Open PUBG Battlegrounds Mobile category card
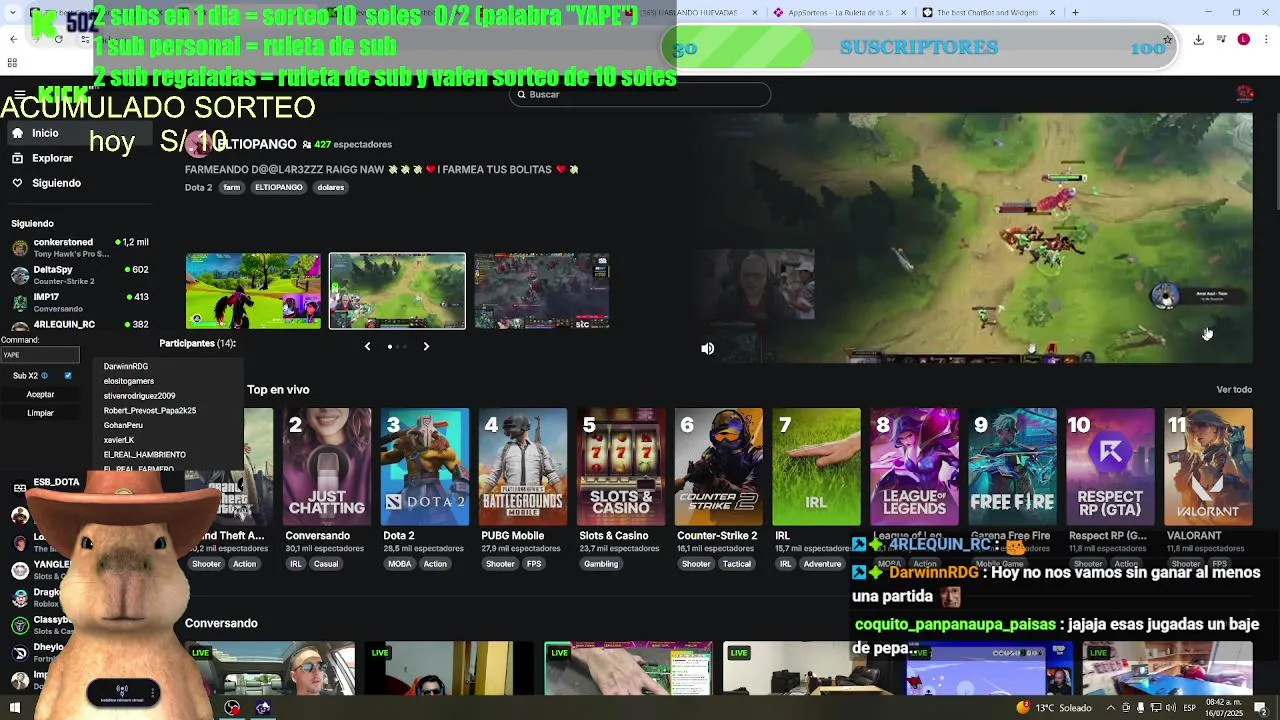 pos(523,467)
